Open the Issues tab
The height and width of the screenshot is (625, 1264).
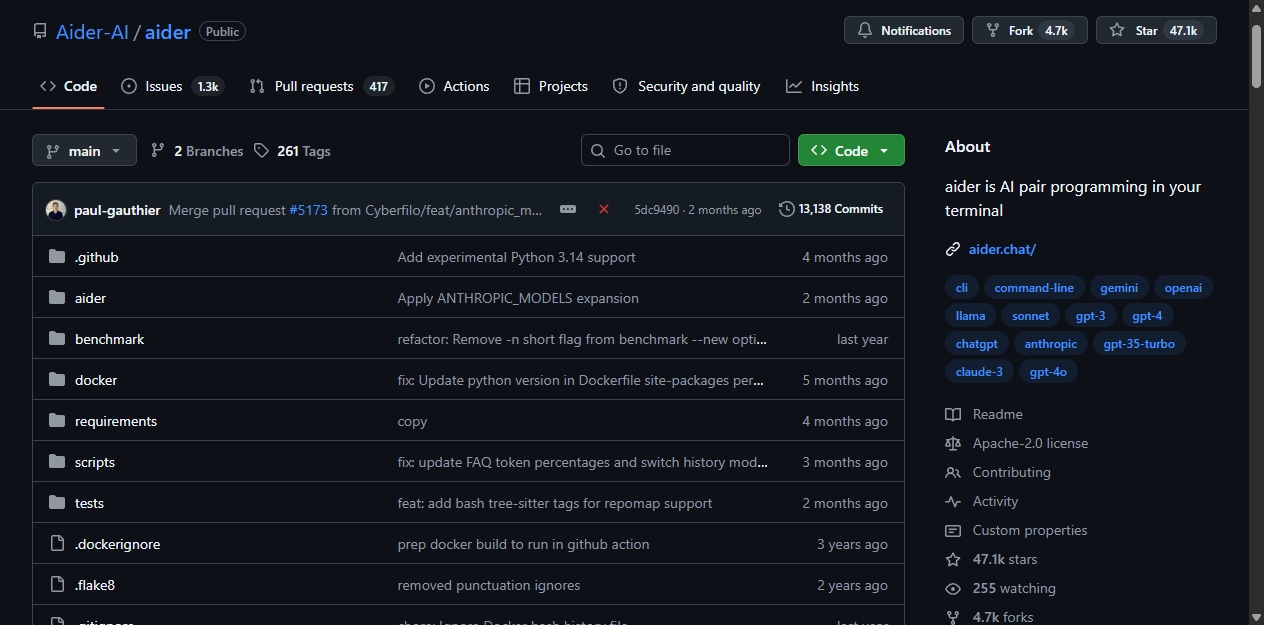pyautogui.click(x=171, y=86)
